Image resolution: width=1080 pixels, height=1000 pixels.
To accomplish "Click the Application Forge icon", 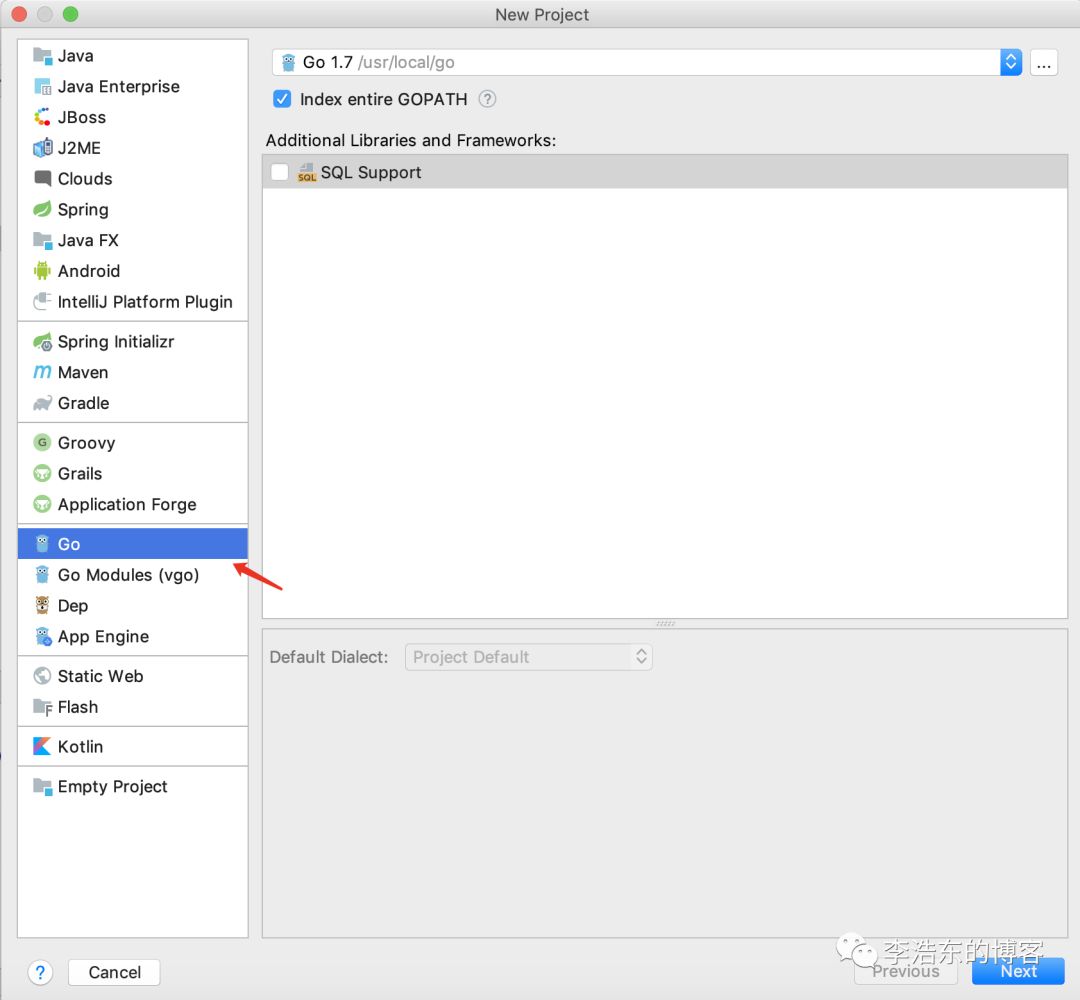I will (x=43, y=504).
